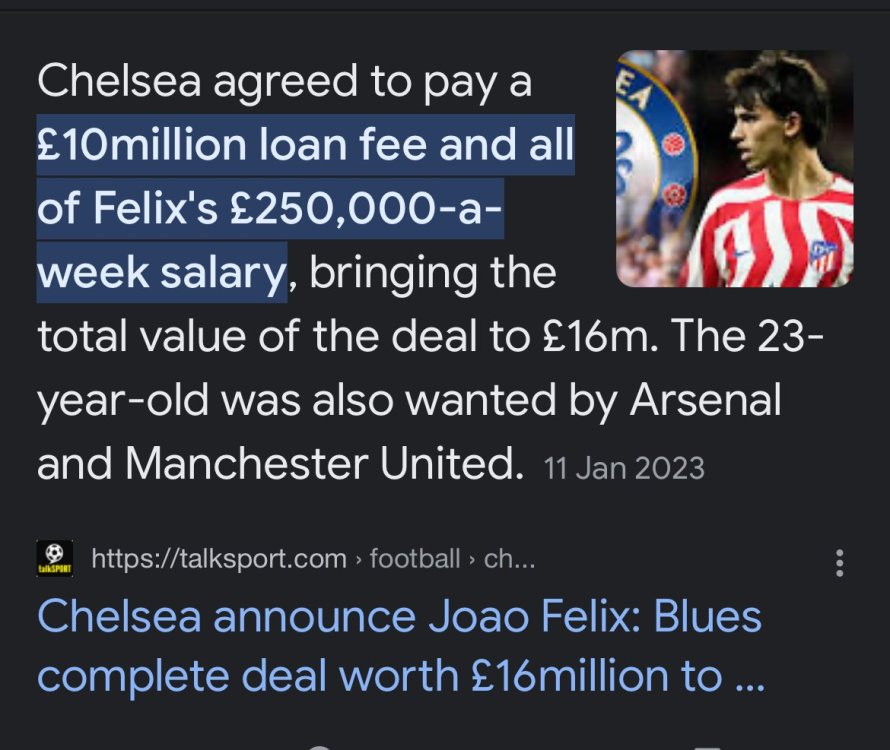Click the 'football' breadcrumb segment
Viewport: 890px width, 750px height.
click(x=414, y=559)
